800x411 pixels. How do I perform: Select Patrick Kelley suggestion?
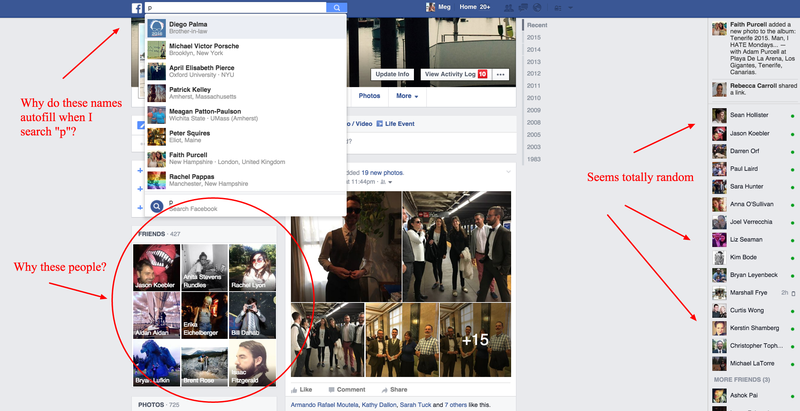click(x=245, y=93)
